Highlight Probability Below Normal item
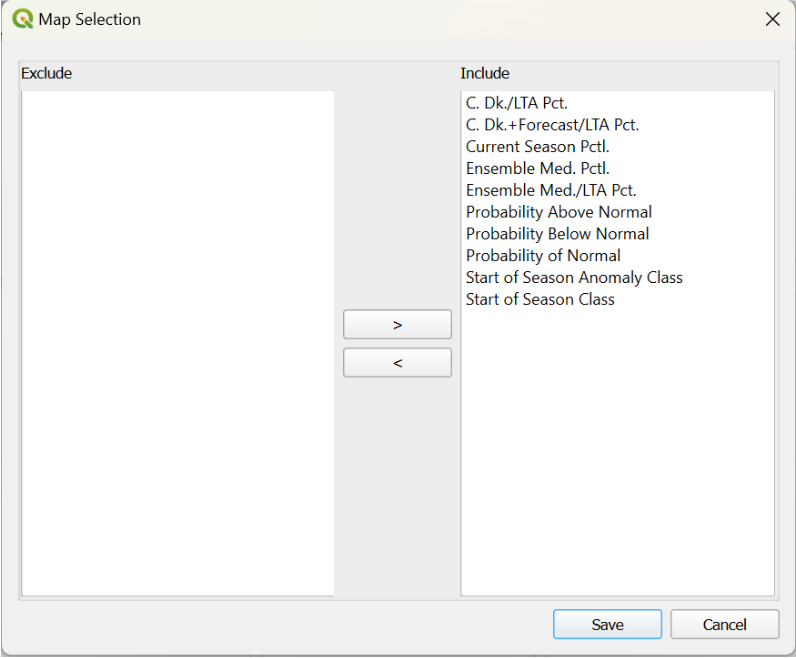Image resolution: width=796 pixels, height=658 pixels. [x=557, y=234]
